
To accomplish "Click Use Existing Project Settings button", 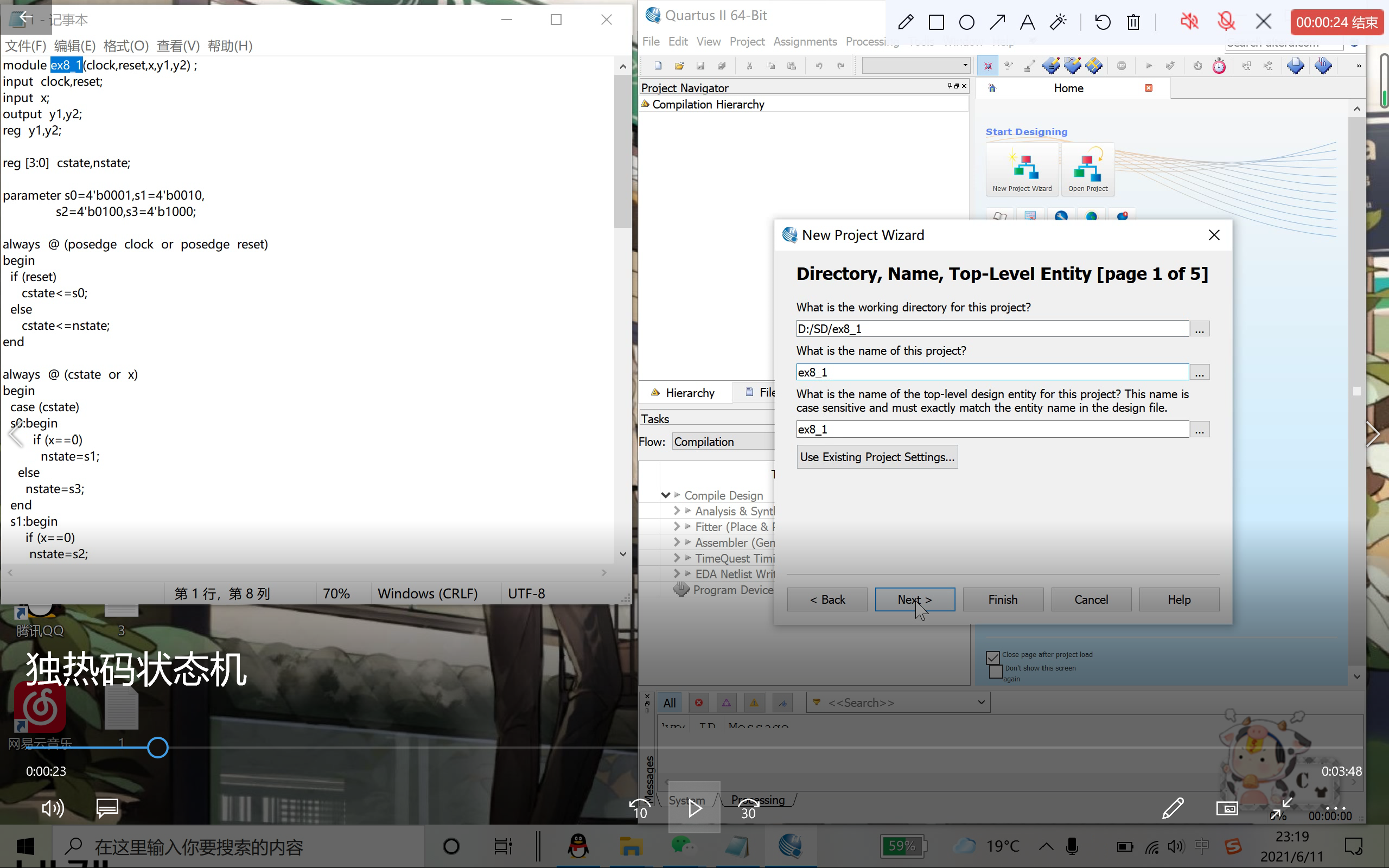I will click(x=877, y=457).
